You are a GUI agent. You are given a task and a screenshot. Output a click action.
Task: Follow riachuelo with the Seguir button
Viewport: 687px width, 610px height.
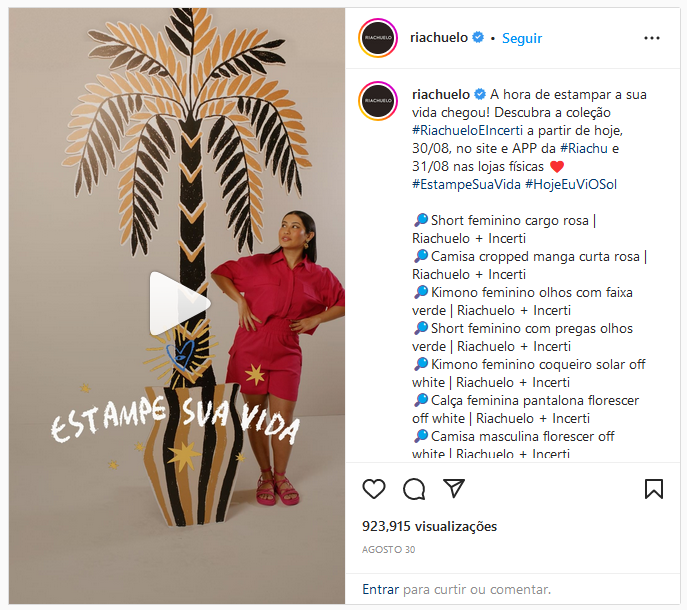pyautogui.click(x=522, y=38)
